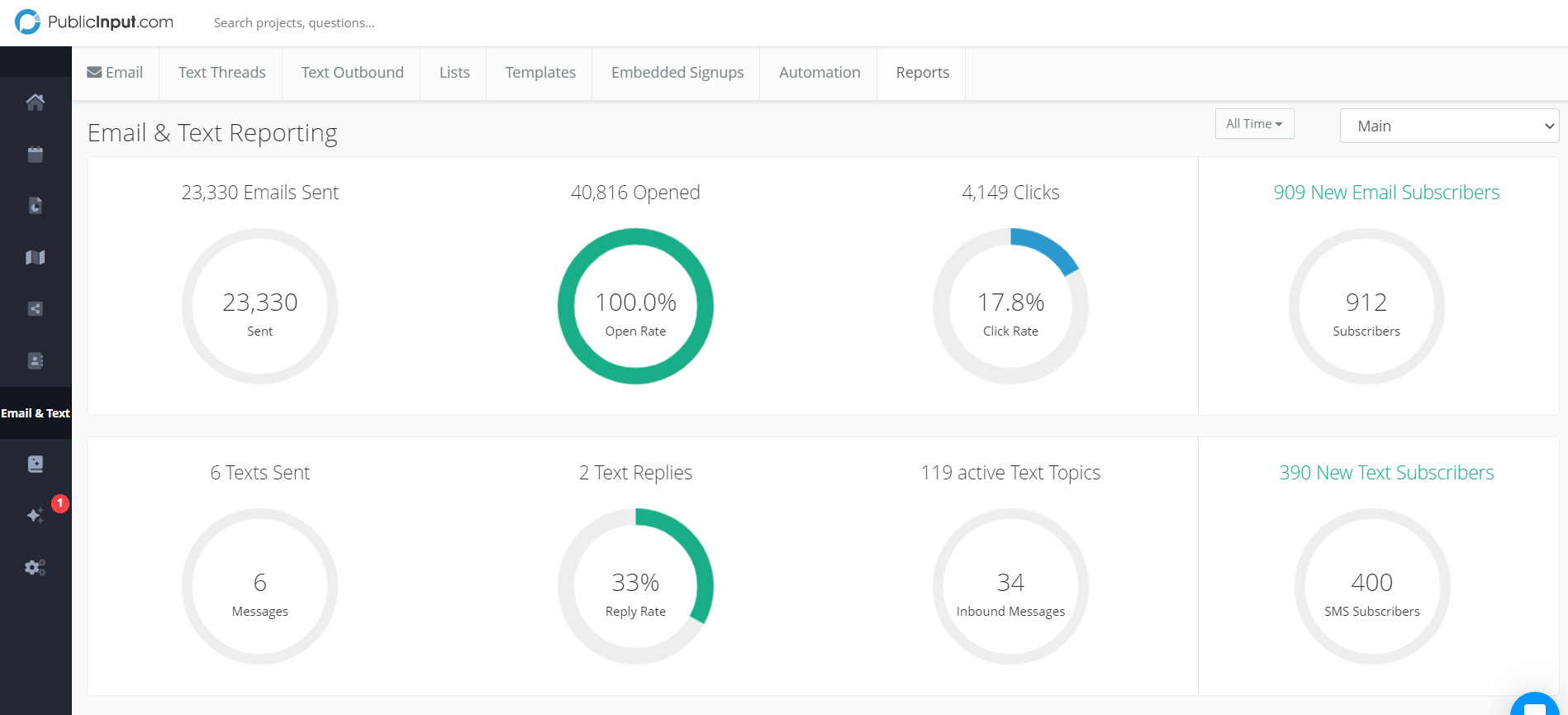The height and width of the screenshot is (715, 1568).
Task: Open the 390 New Text Subscribers link
Action: [x=1385, y=473]
